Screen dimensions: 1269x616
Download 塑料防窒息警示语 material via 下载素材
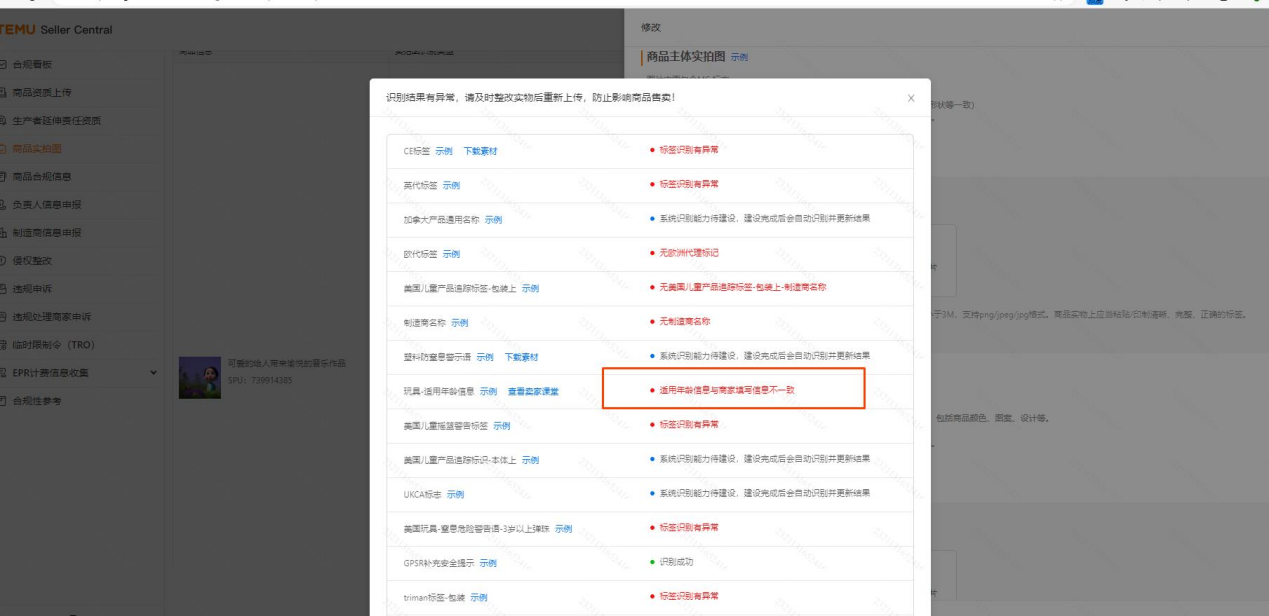point(521,357)
